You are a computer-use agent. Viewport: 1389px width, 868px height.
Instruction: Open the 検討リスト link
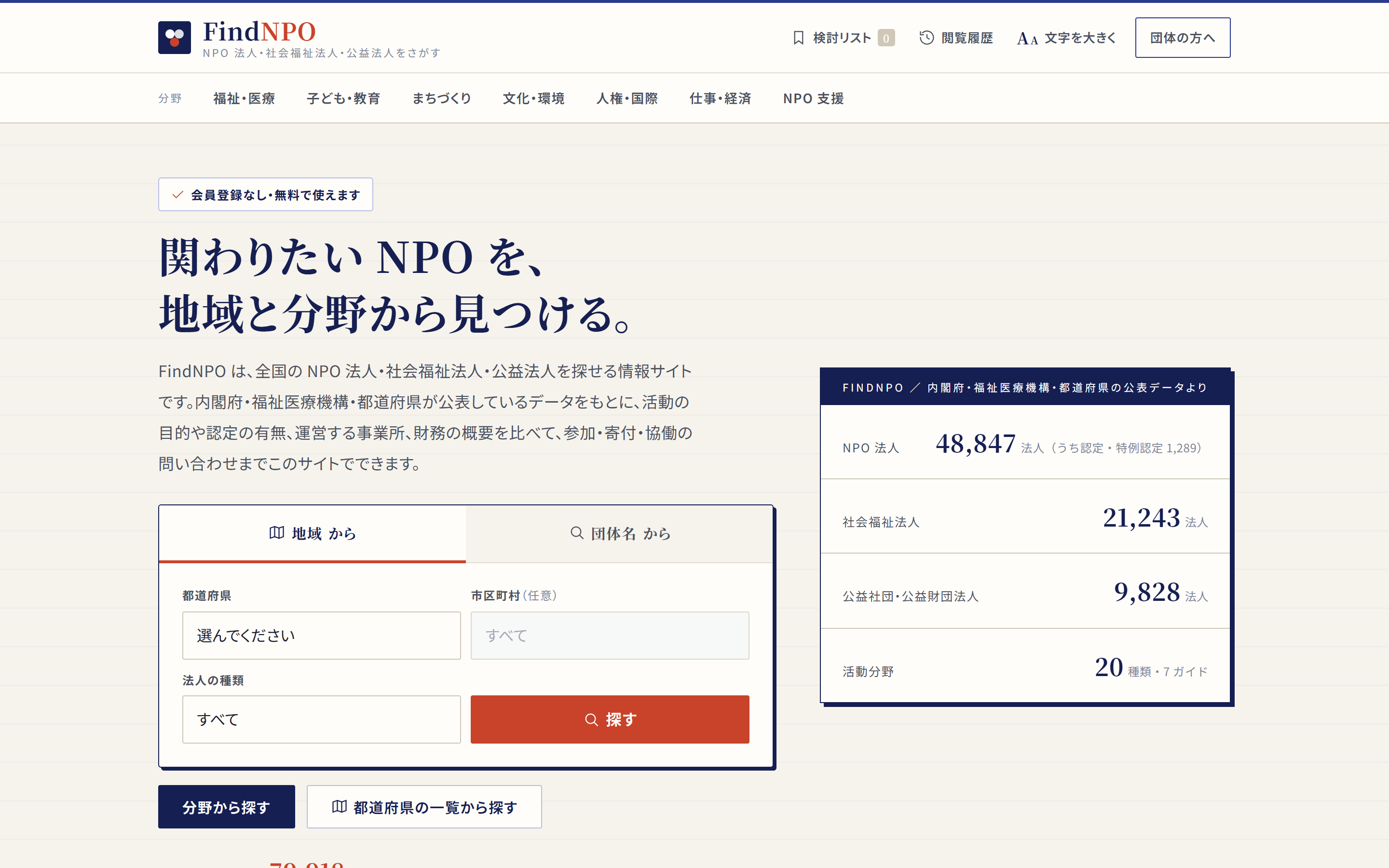coord(843,38)
